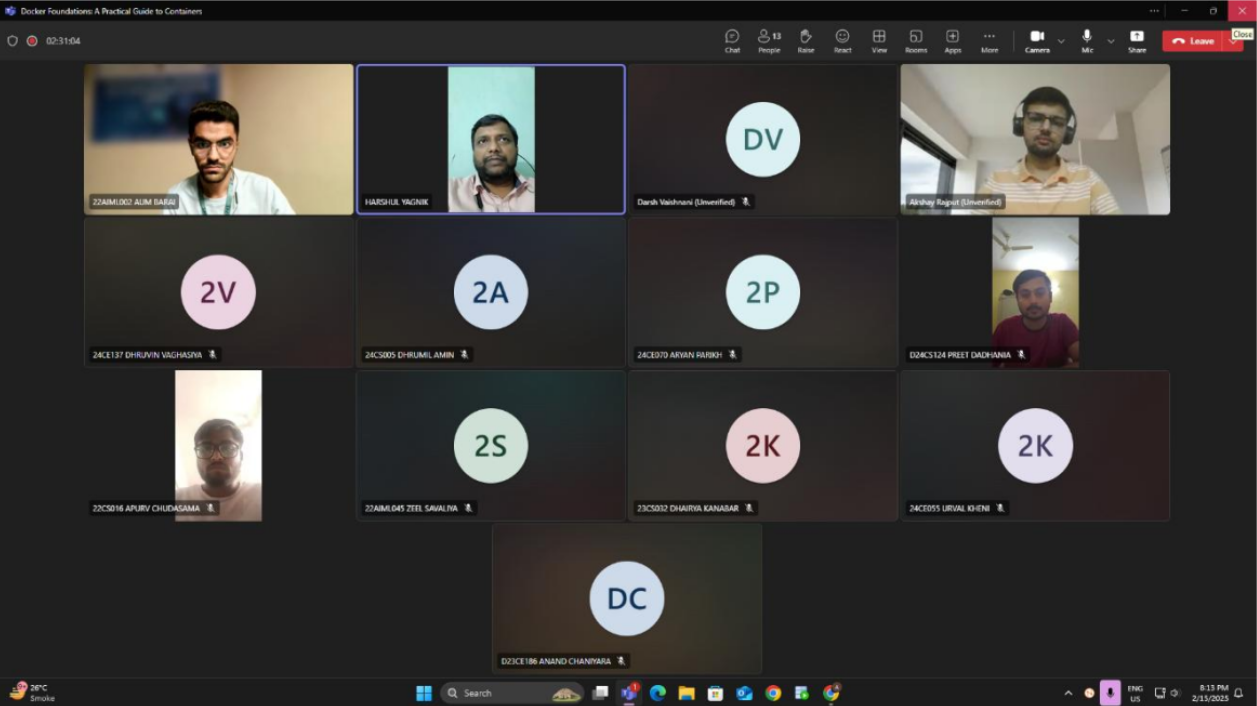The height and width of the screenshot is (706, 1257).
Task: Open the Windows Start menu
Action: [424, 693]
